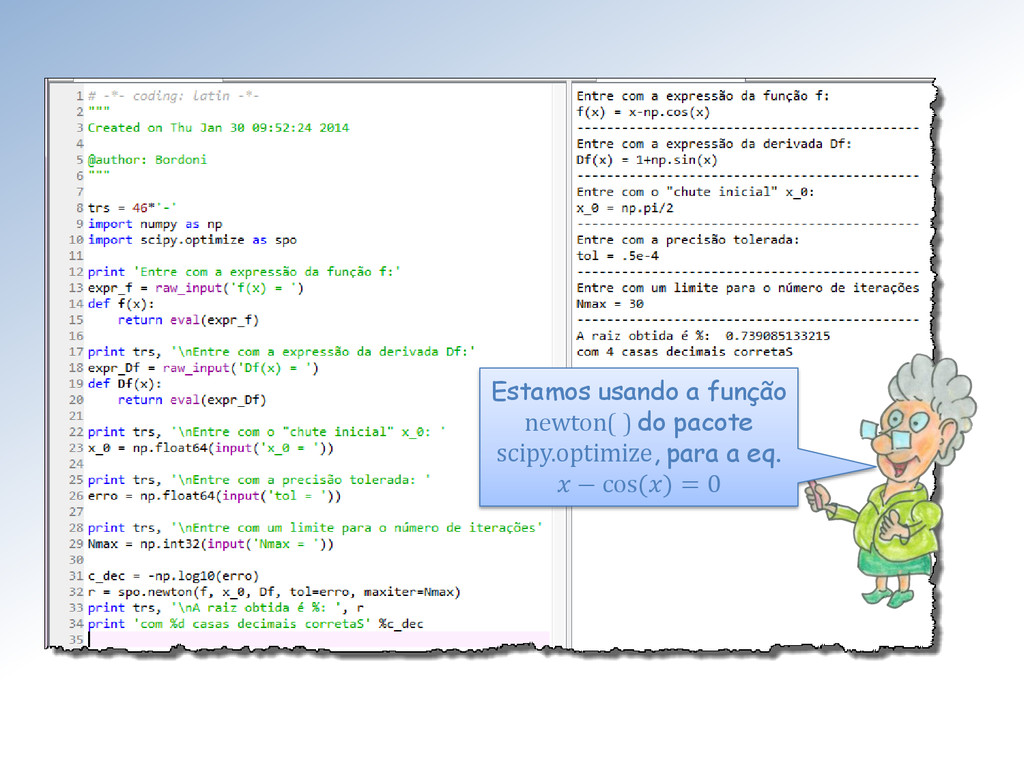Click console output 'Df(x) = 1+np.sin(x)'
This screenshot has width=1024, height=768.
647,160
